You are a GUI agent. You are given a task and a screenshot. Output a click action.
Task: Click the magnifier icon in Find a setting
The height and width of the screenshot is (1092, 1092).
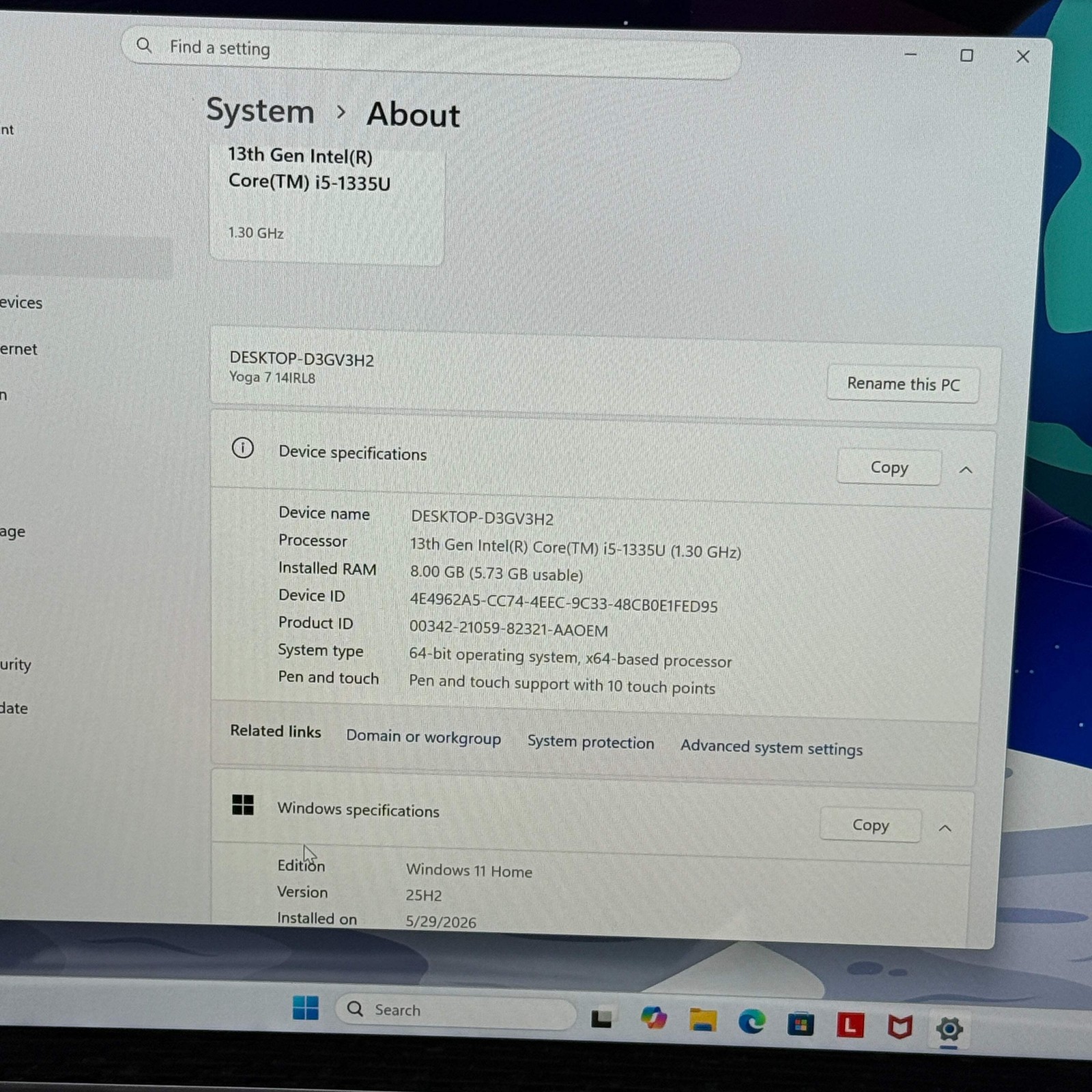click(x=144, y=45)
